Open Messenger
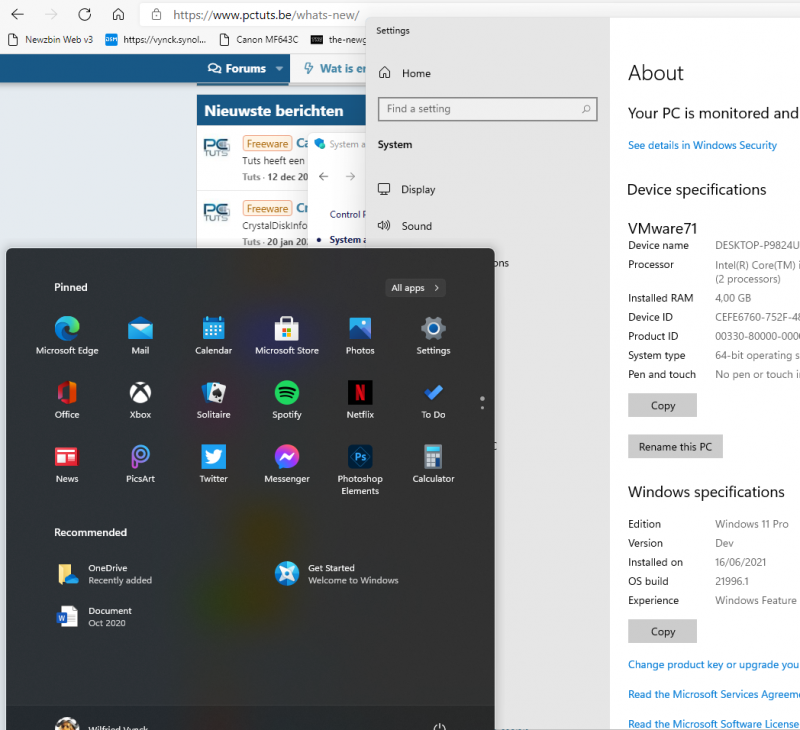Viewport: 800px width, 730px height. (287, 464)
